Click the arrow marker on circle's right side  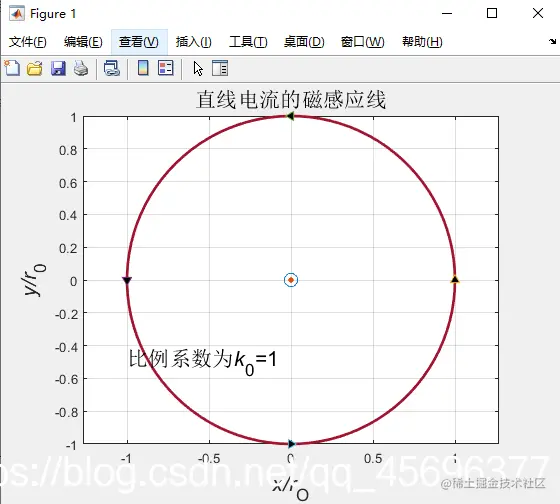[x=455, y=279]
